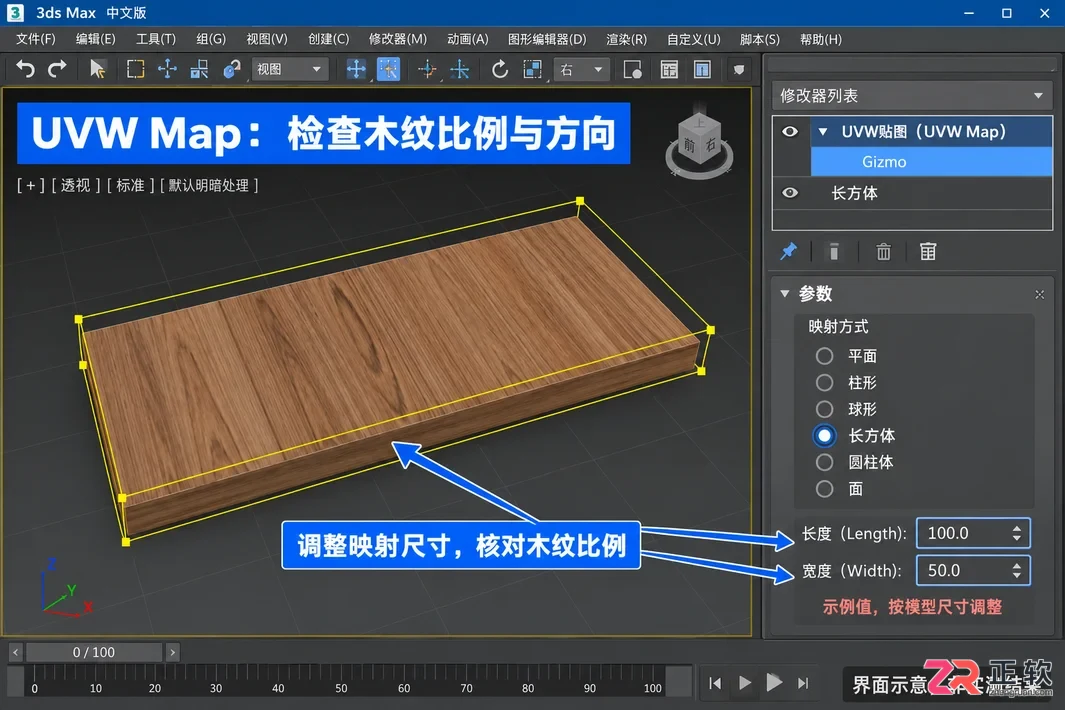Open the 图形编辑器(D) menu

click(x=547, y=39)
